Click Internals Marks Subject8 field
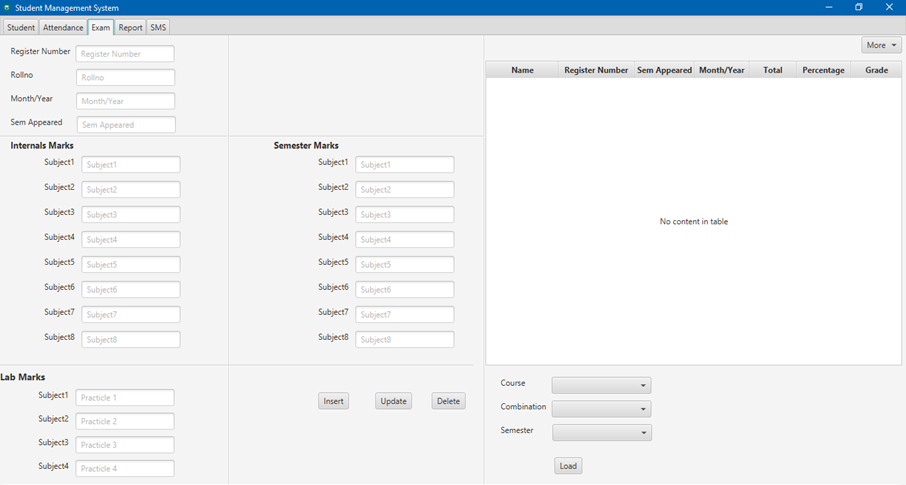Screen dimensions: 906x485 tap(131, 339)
